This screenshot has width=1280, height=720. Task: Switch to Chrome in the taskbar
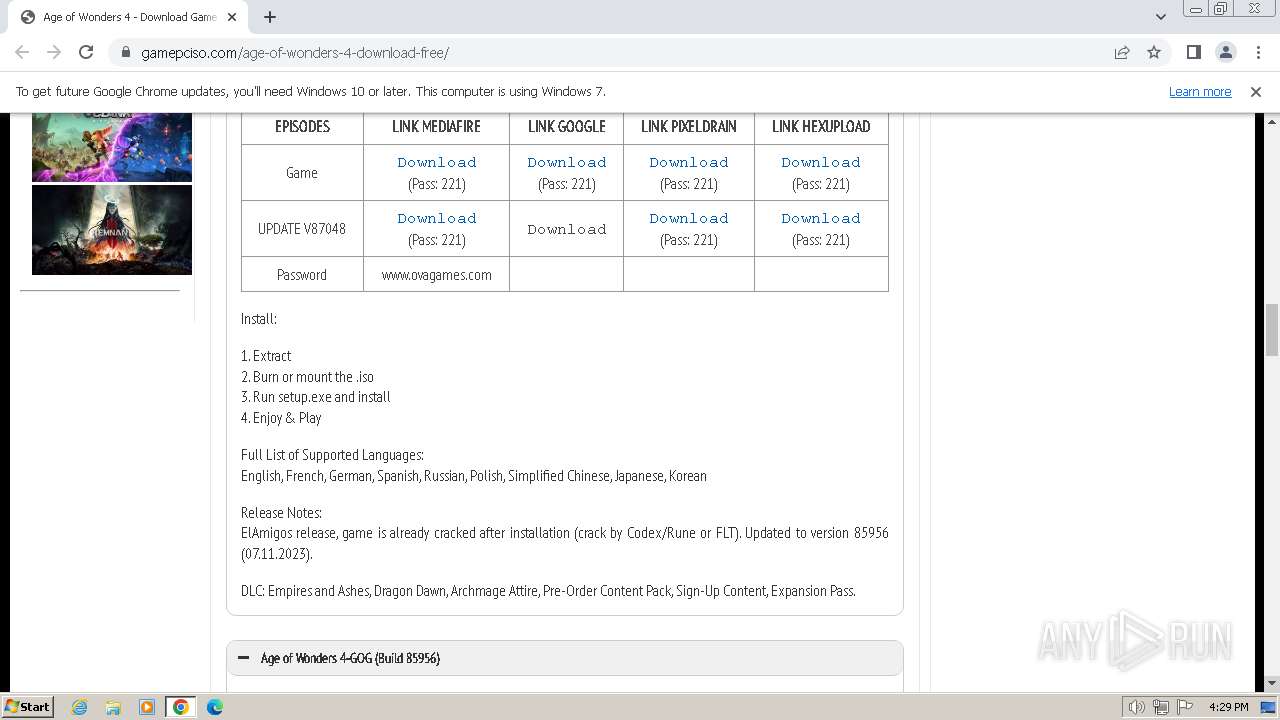[181, 707]
